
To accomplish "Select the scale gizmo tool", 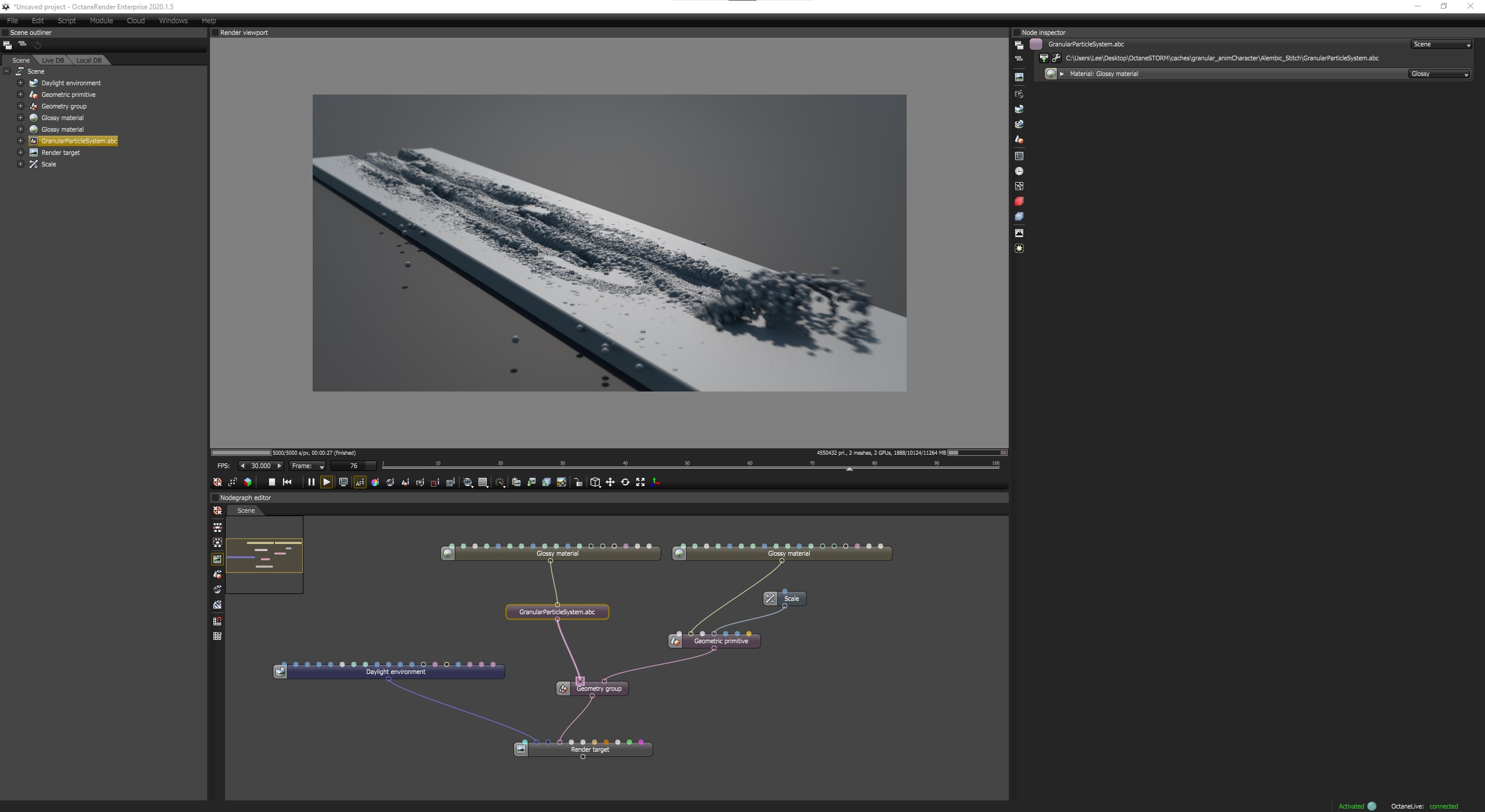I will pyautogui.click(x=640, y=482).
